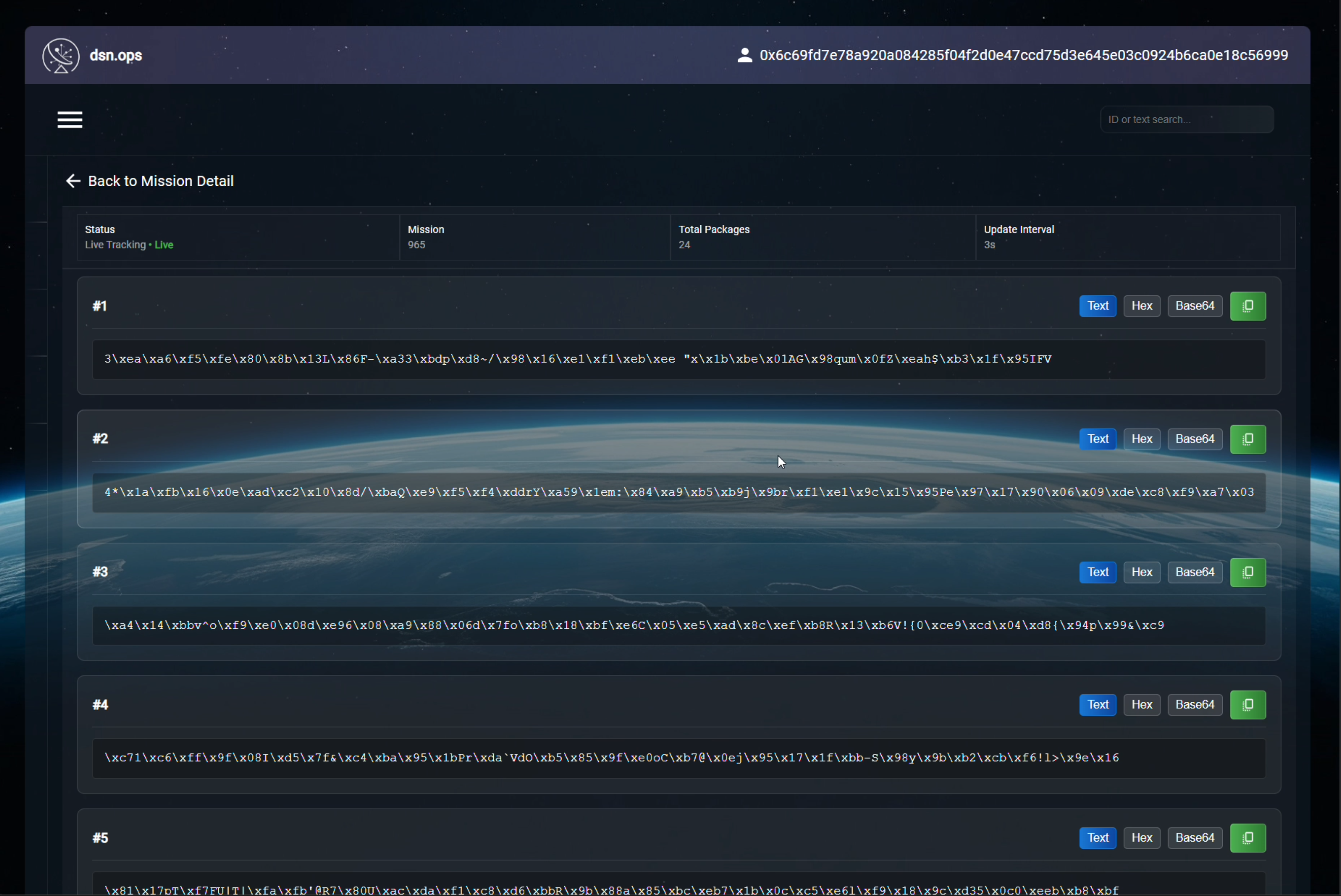Choose Hex encoding for package #5
1341x896 pixels.
pyautogui.click(x=1141, y=838)
